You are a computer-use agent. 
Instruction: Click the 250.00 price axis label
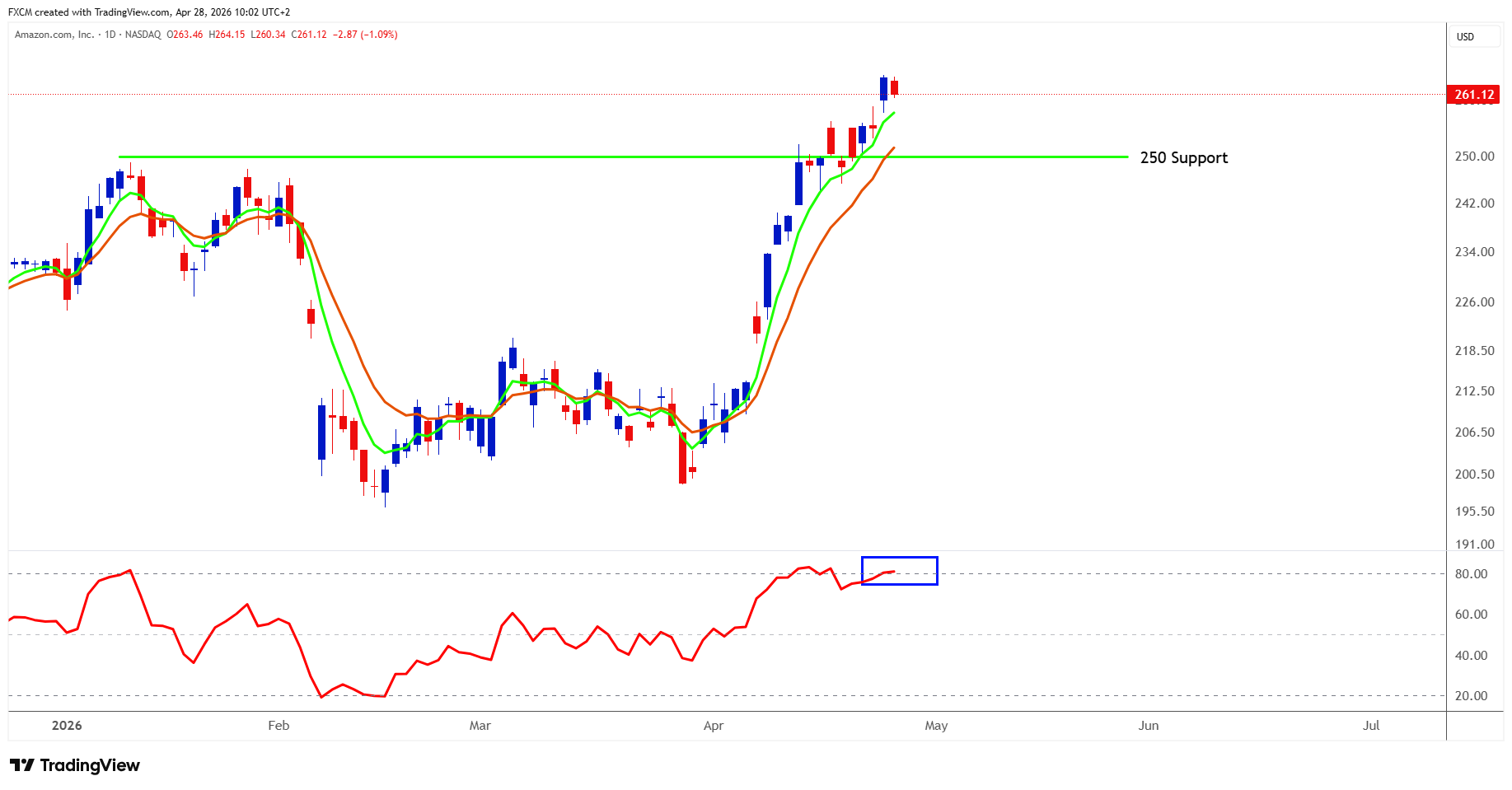(x=1474, y=157)
